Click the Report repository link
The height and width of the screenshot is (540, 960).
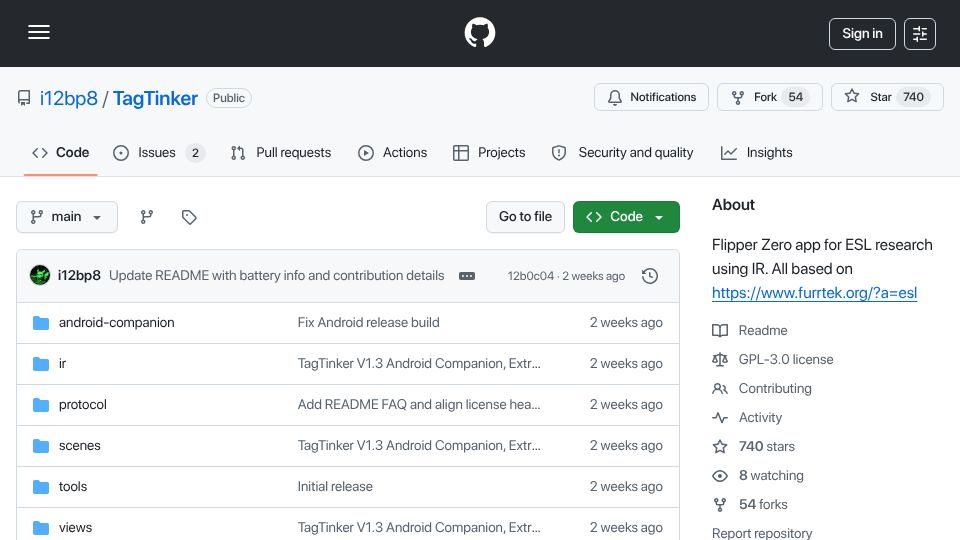click(762, 533)
